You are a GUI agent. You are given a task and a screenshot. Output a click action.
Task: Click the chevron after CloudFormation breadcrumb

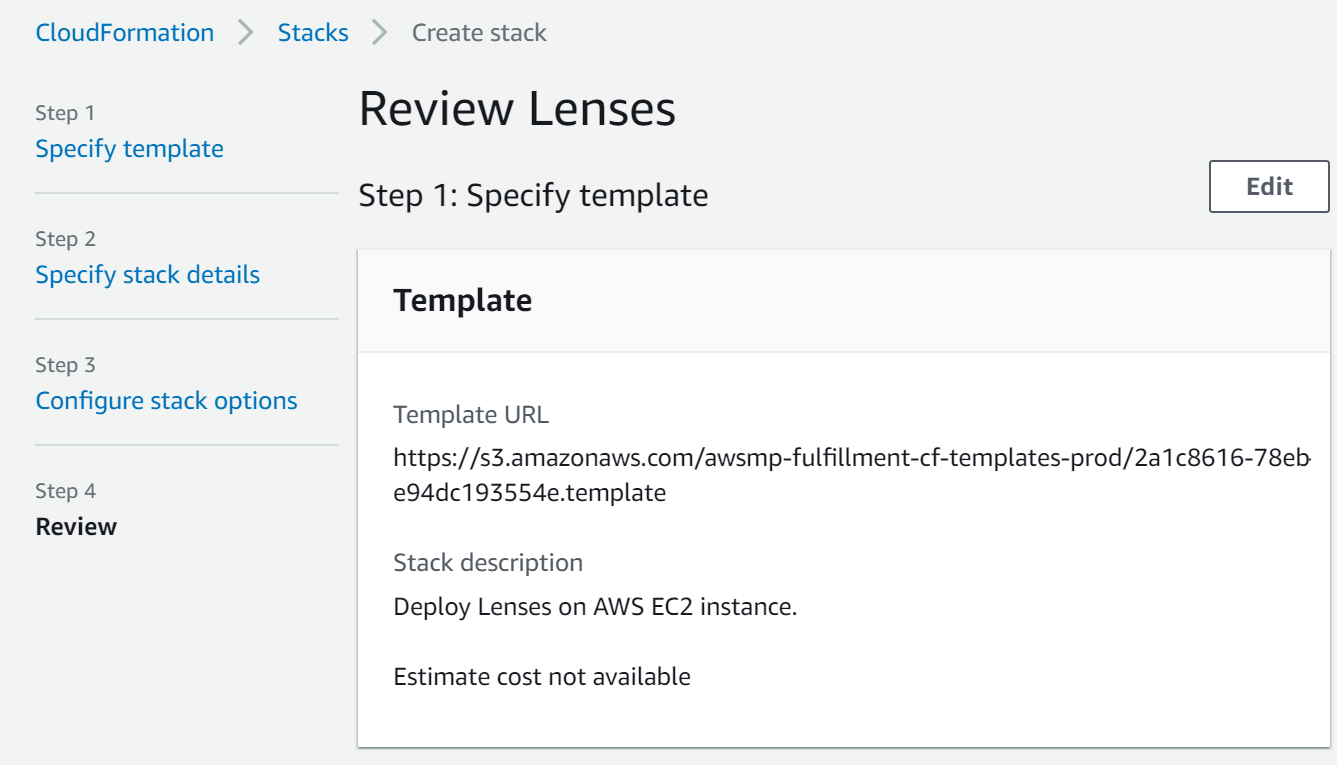pos(246,32)
